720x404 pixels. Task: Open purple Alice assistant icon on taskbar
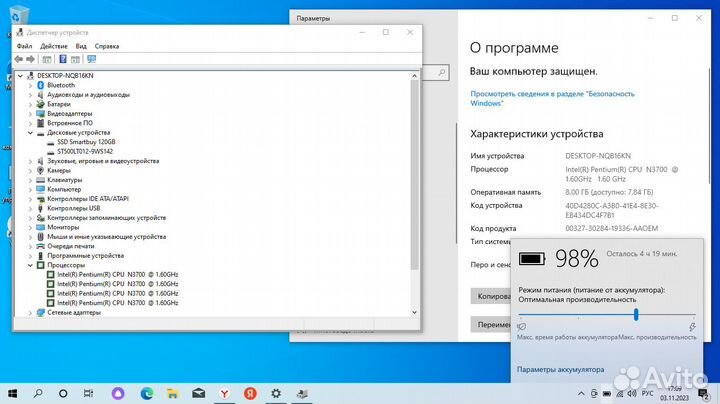[x=118, y=393]
